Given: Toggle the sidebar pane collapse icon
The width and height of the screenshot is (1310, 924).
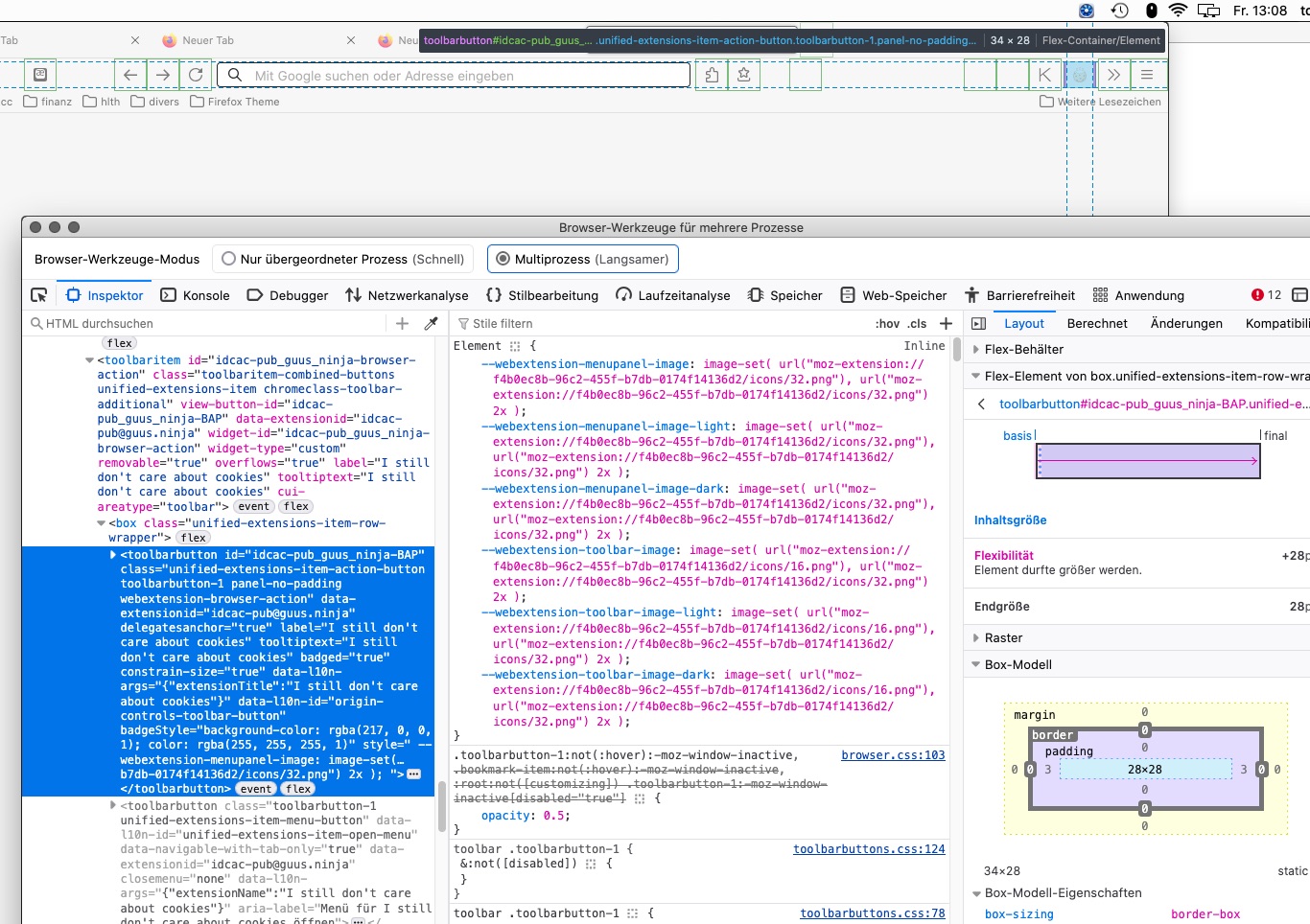Looking at the screenshot, I should [978, 324].
